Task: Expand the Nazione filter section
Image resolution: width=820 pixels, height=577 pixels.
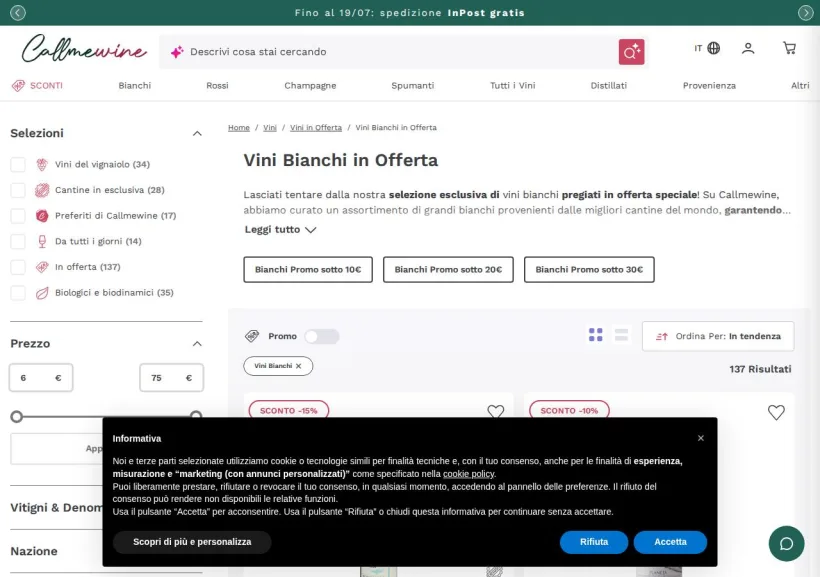Action: [x=34, y=551]
